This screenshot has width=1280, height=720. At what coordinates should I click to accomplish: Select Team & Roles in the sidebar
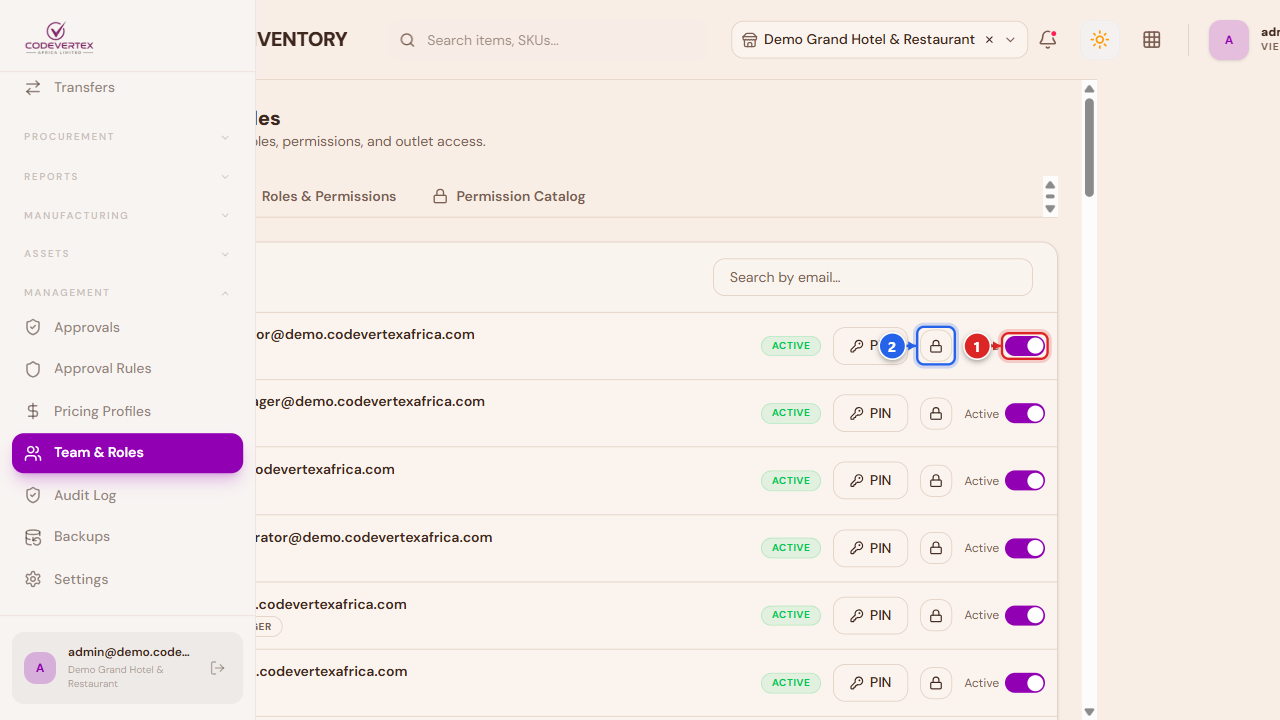coord(127,453)
